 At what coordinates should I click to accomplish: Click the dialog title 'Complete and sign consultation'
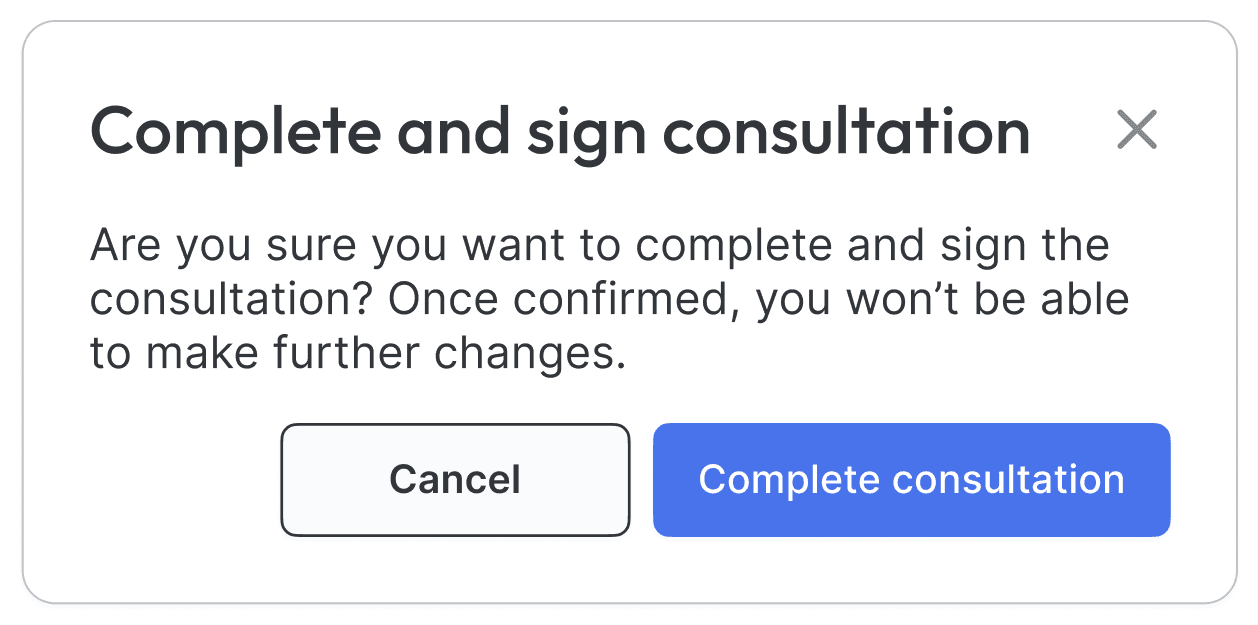560,131
